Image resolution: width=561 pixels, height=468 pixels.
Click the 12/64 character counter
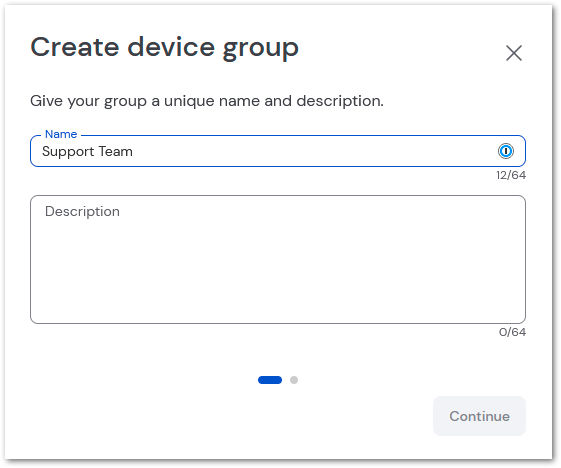511,175
